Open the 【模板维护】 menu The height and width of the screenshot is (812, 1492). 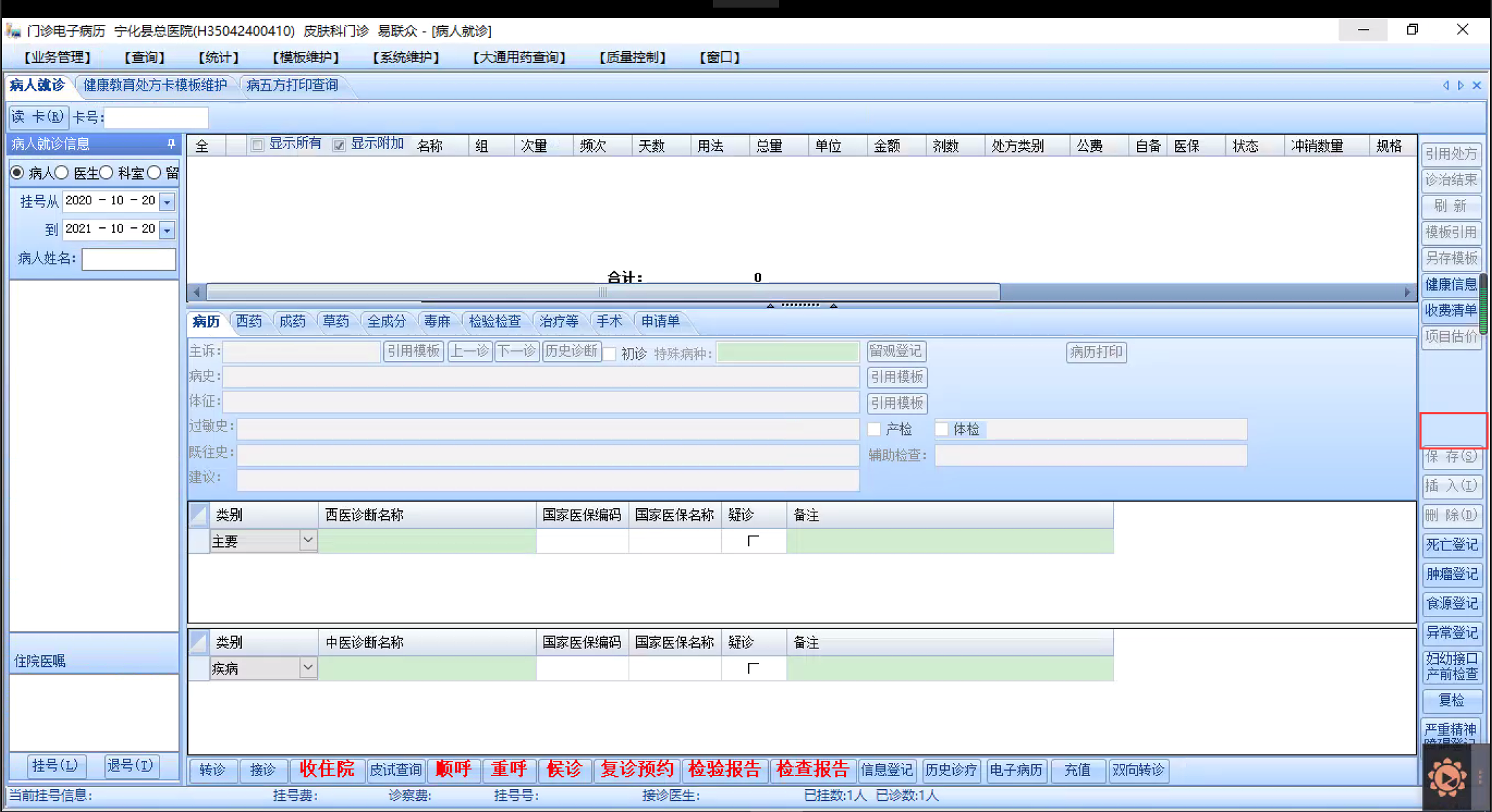tap(306, 57)
